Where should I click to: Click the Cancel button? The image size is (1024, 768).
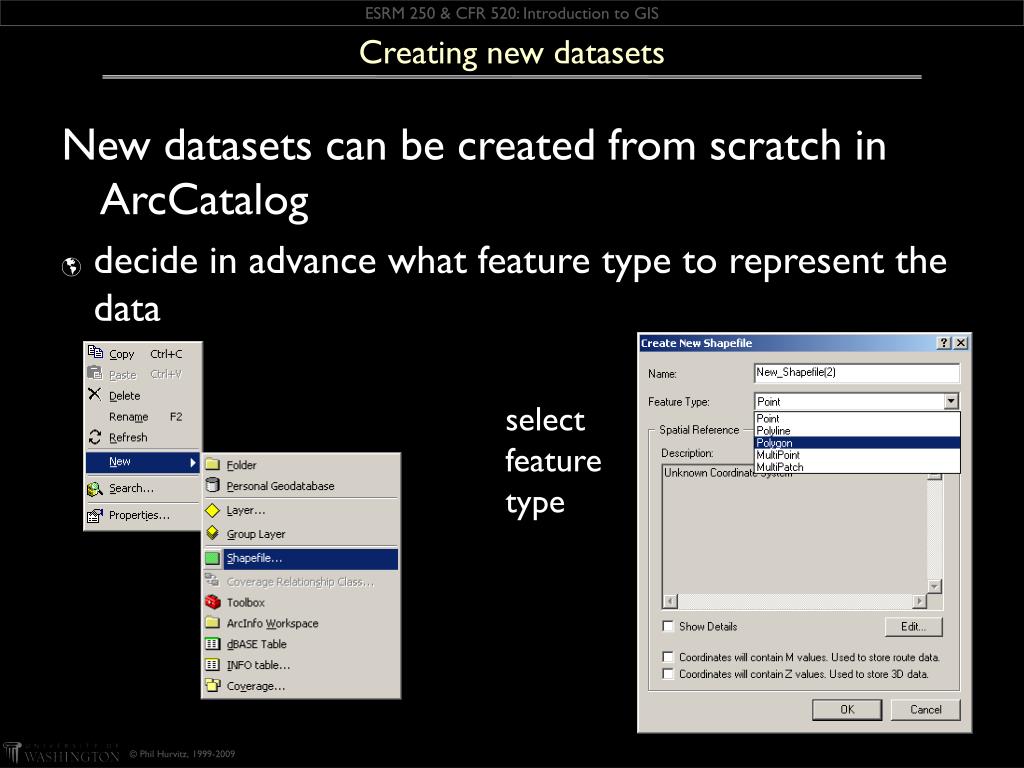[925, 709]
